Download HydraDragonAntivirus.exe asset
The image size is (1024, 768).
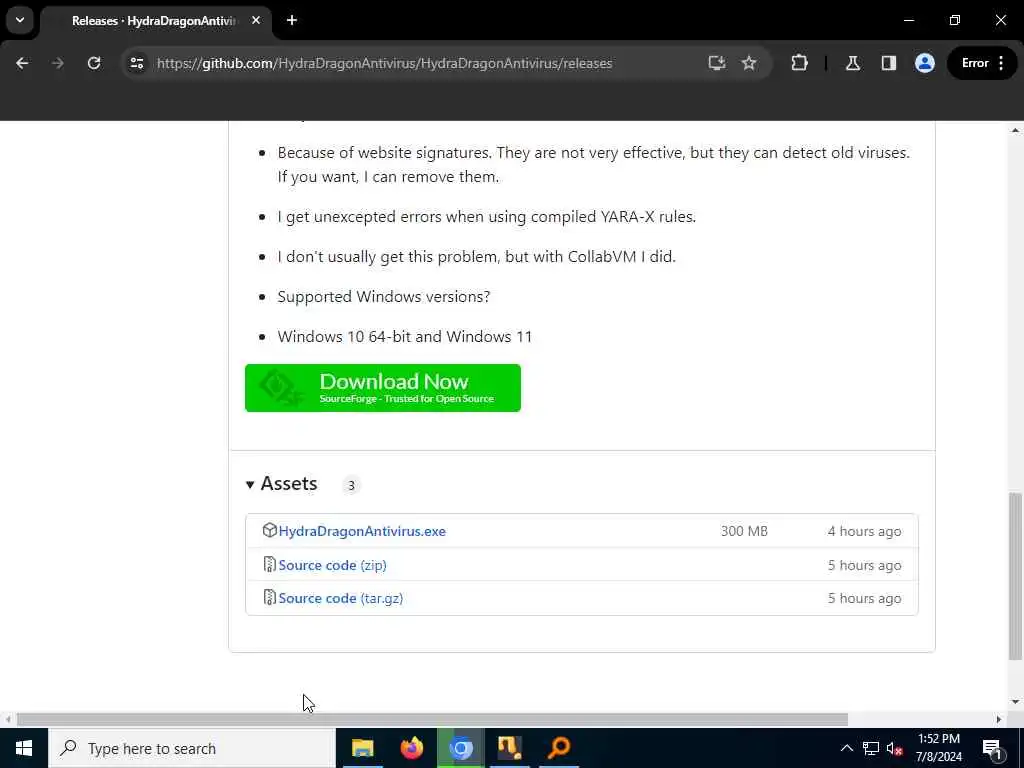coord(362,531)
